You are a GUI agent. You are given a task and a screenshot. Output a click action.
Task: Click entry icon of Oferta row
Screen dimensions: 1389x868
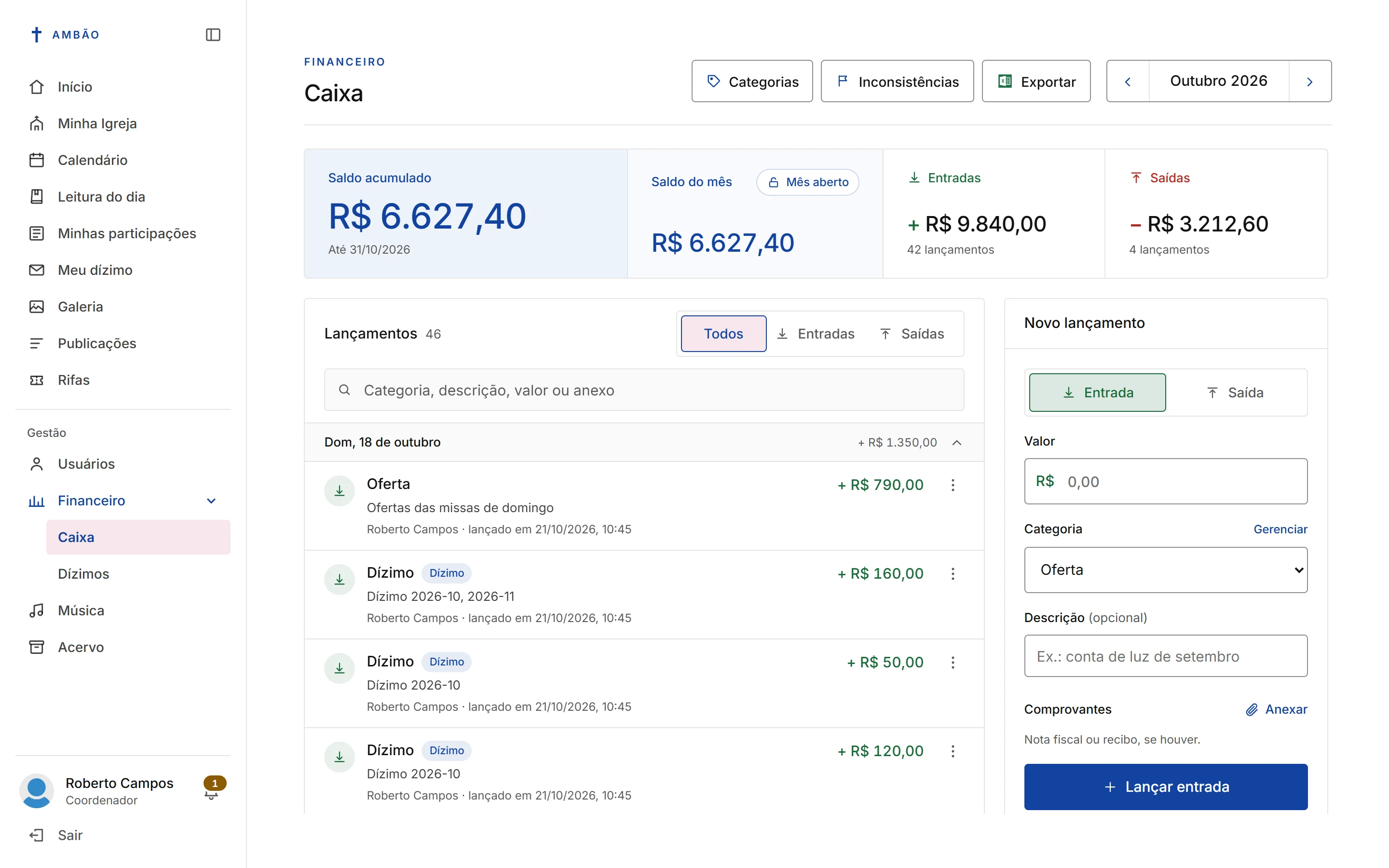(340, 491)
